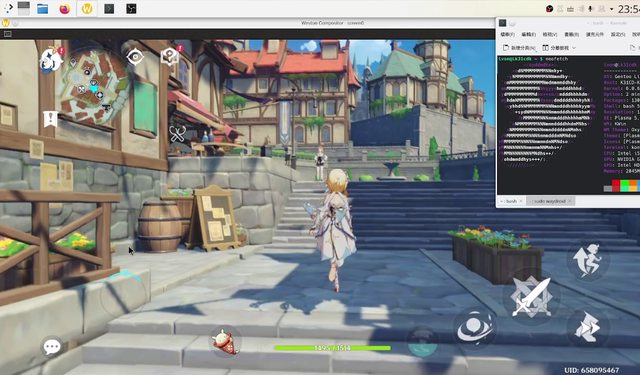Use the food gadget quick-use icon
The width and height of the screenshot is (640, 375).
225,341
